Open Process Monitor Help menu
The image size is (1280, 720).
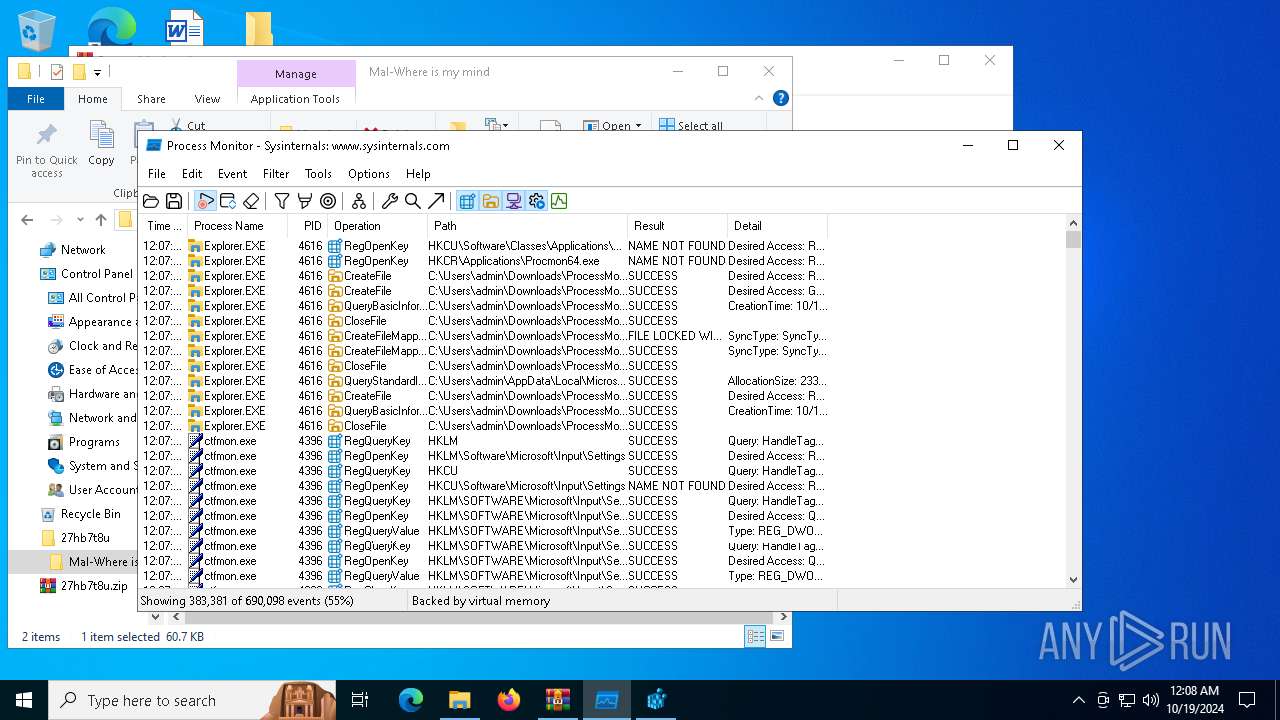pyautogui.click(x=418, y=174)
